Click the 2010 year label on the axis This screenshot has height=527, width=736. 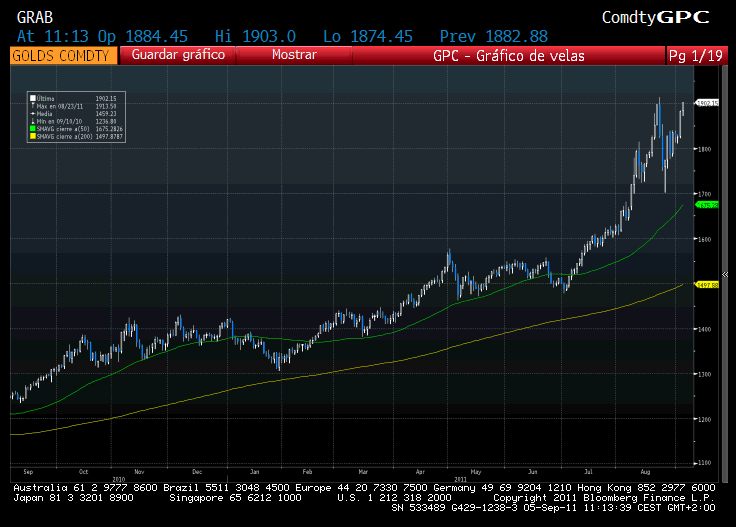point(119,479)
